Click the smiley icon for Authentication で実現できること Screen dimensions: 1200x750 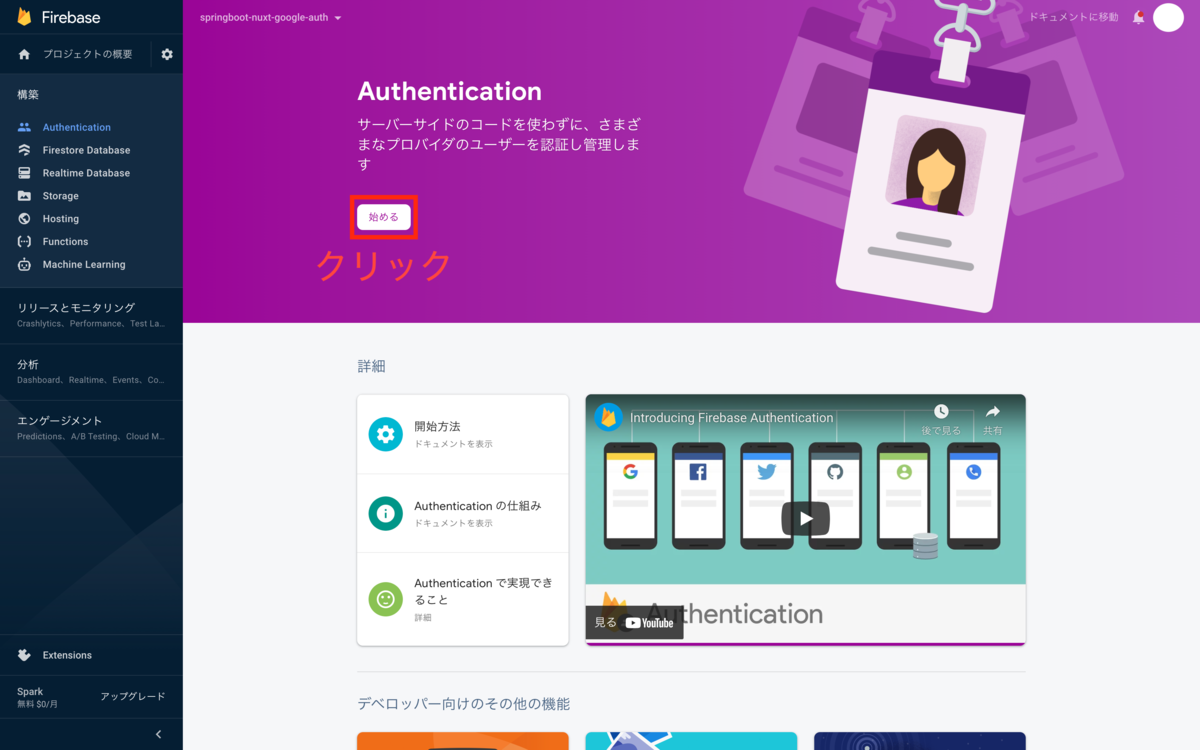pyautogui.click(x=386, y=599)
